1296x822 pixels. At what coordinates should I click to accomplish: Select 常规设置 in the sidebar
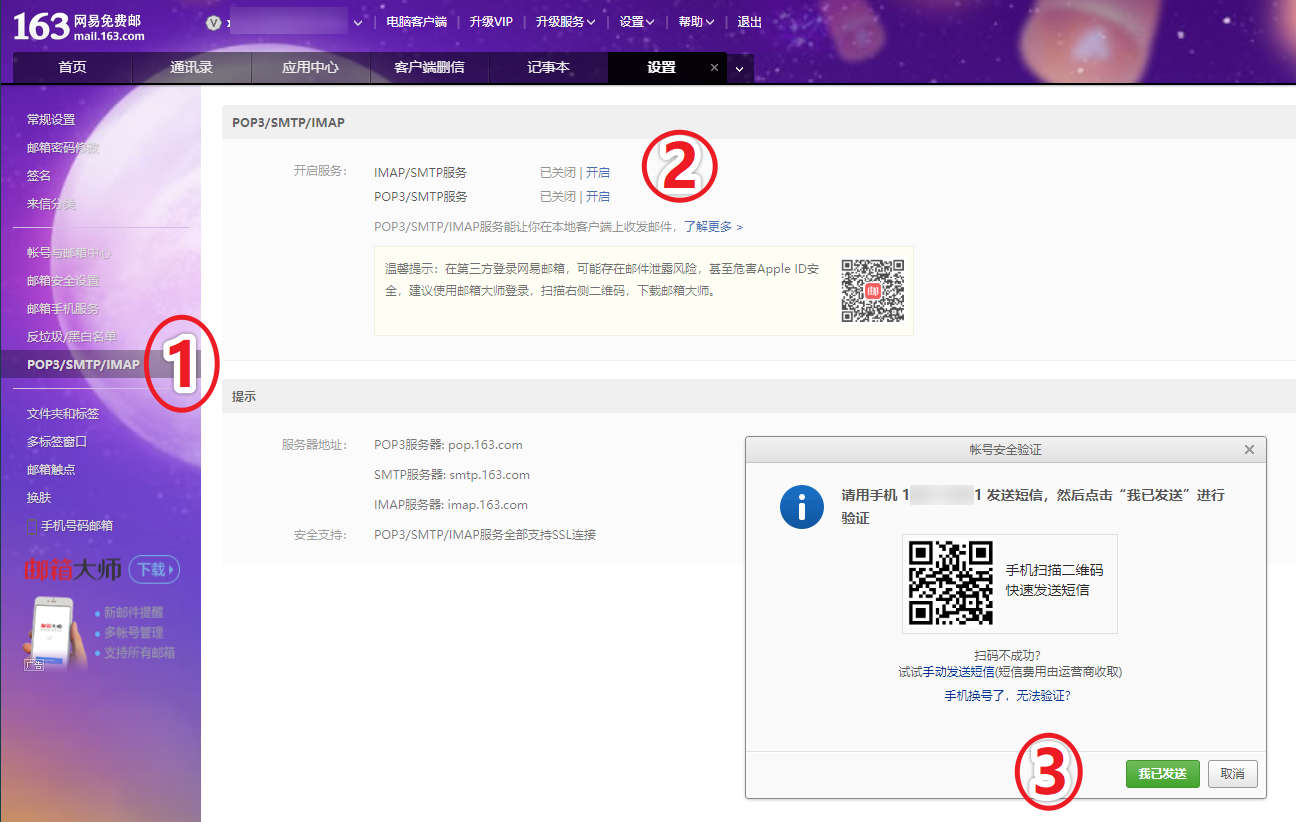pos(51,119)
